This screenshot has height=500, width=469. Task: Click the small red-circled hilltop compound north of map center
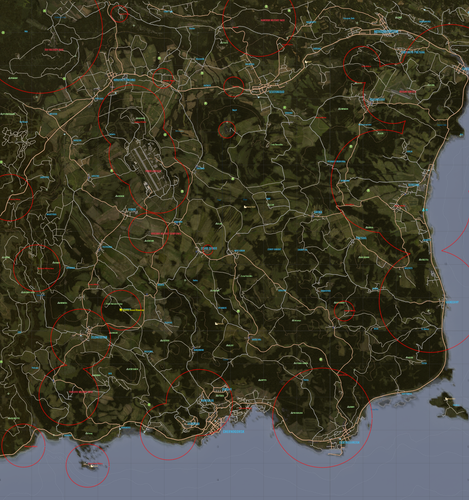click(x=227, y=130)
